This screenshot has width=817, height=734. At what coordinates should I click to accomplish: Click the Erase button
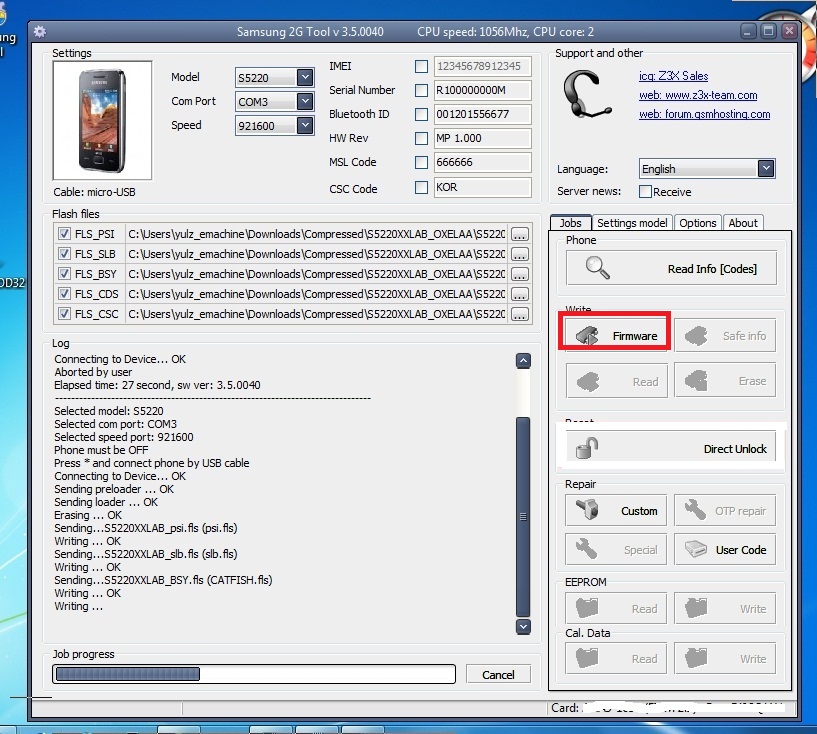[725, 381]
